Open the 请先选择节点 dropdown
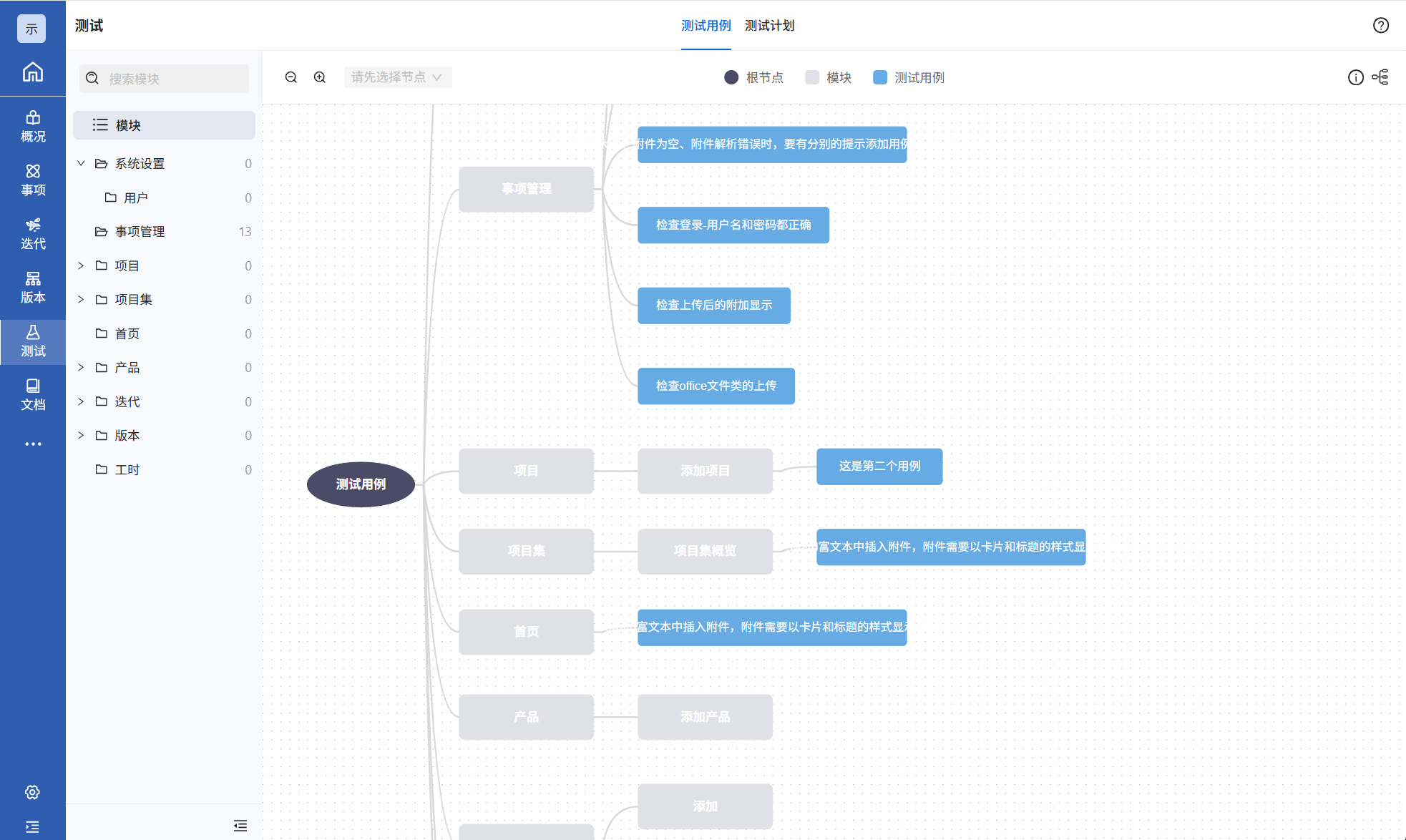Image resolution: width=1406 pixels, height=840 pixels. tap(398, 77)
